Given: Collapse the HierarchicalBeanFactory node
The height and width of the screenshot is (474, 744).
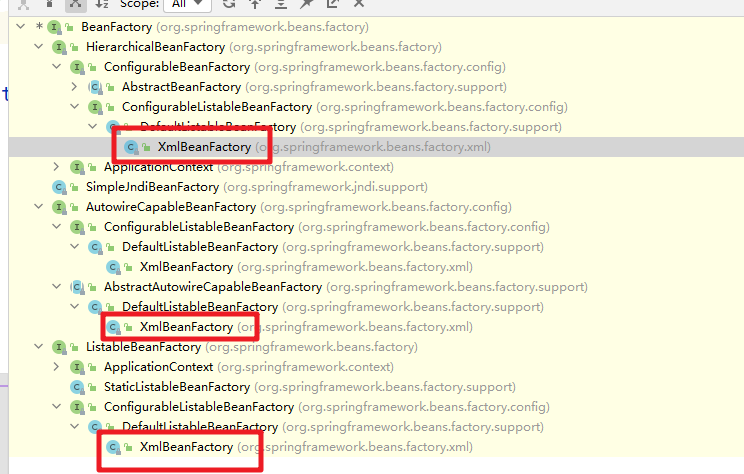Looking at the screenshot, I should tap(38, 46).
